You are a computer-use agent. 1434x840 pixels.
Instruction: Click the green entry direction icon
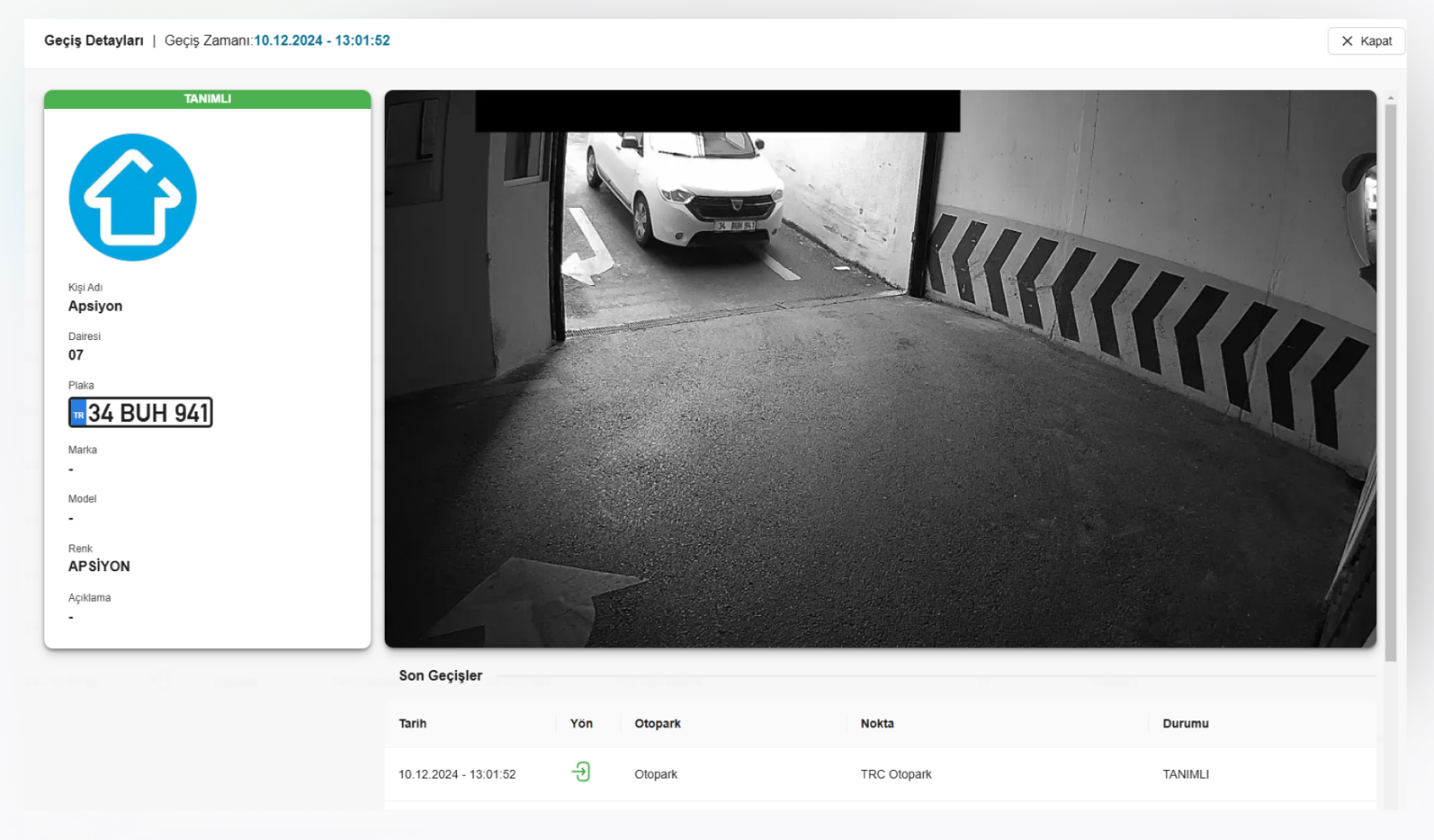581,772
